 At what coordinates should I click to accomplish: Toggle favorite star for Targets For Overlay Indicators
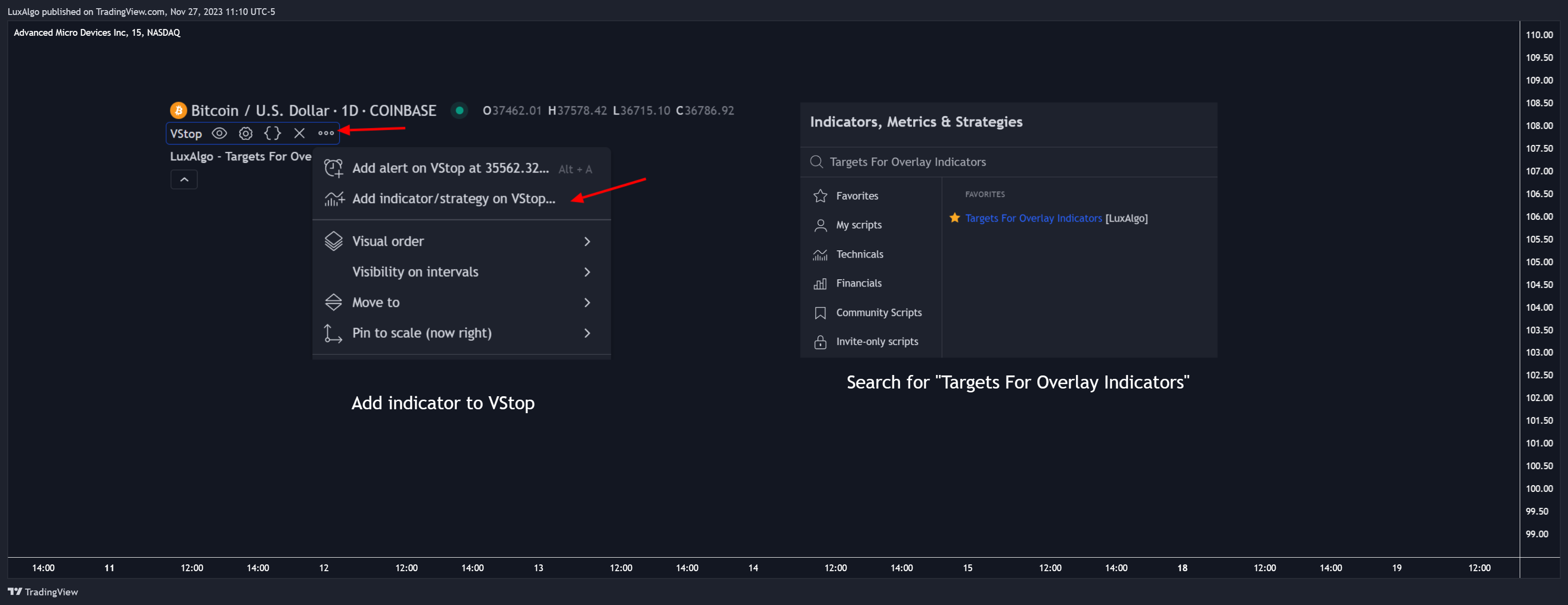click(x=954, y=218)
